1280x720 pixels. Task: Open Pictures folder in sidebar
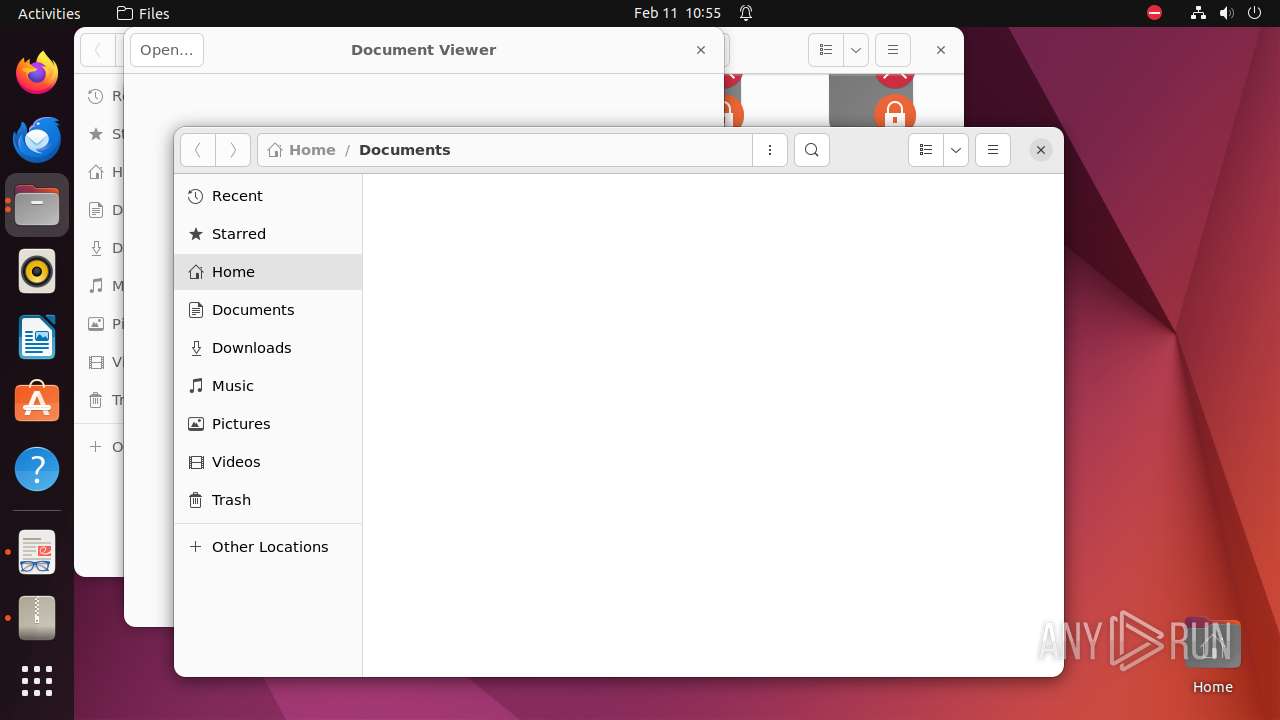pyautogui.click(x=268, y=424)
